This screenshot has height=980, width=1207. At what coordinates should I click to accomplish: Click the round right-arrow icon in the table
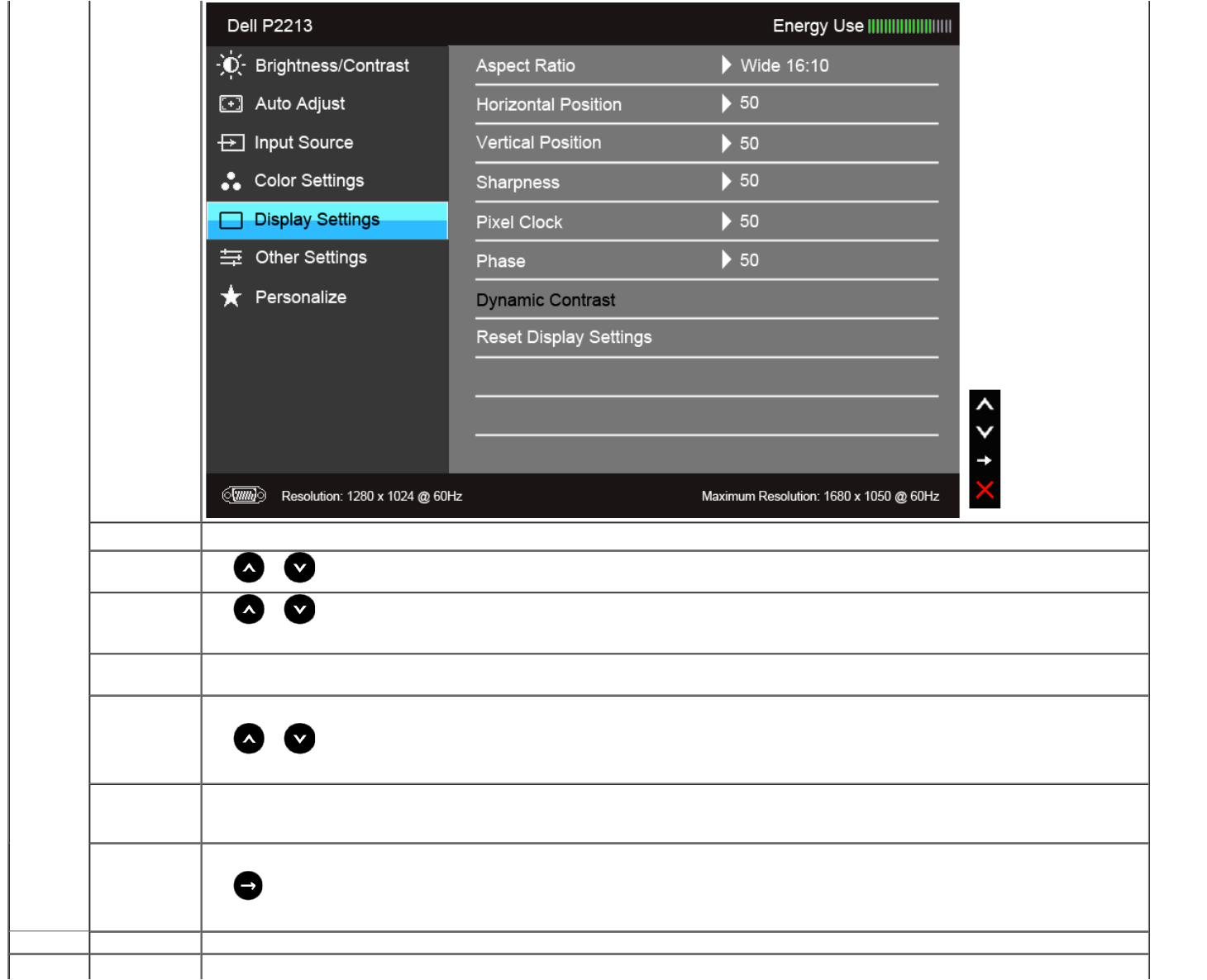(x=248, y=886)
